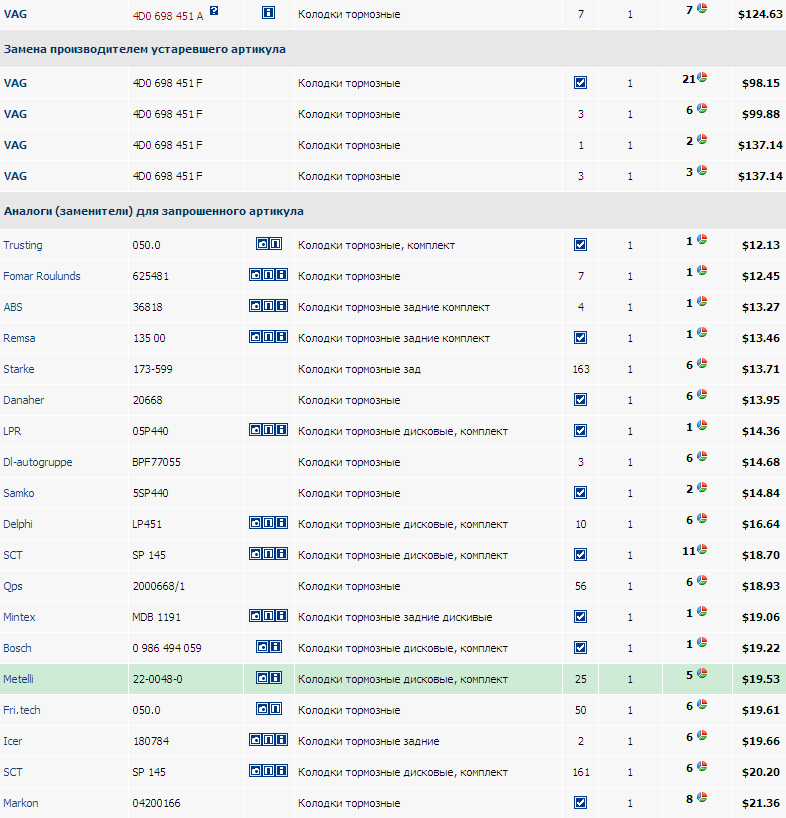The height and width of the screenshot is (818, 786).
Task: Click the availability checkmark in LPR row
Action: [581, 431]
